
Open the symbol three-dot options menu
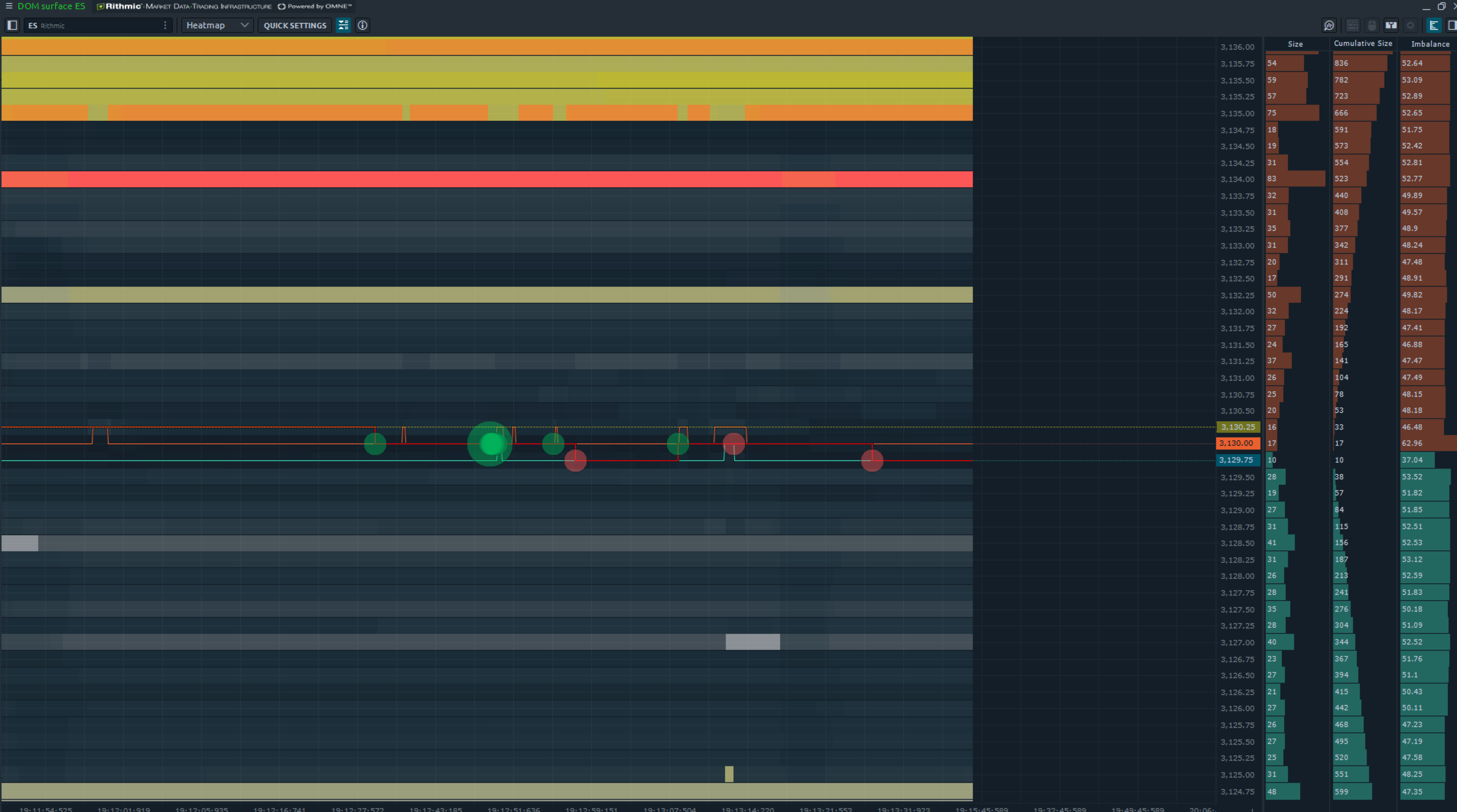point(165,26)
